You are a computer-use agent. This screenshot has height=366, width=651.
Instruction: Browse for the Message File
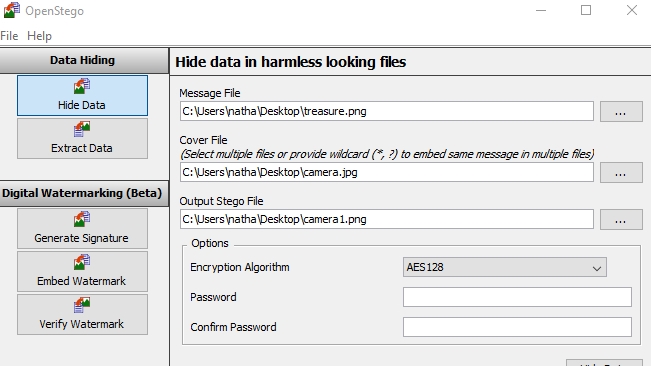tap(621, 111)
